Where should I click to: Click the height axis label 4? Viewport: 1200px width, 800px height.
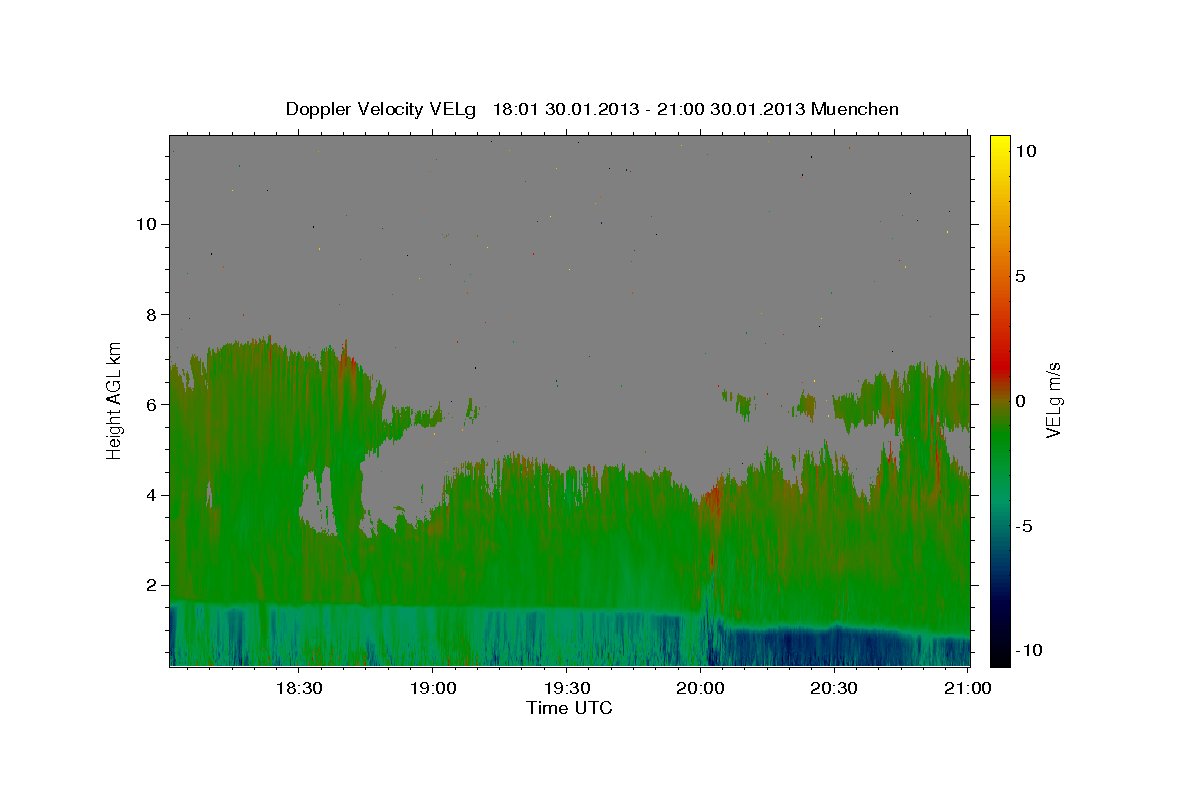(x=152, y=495)
